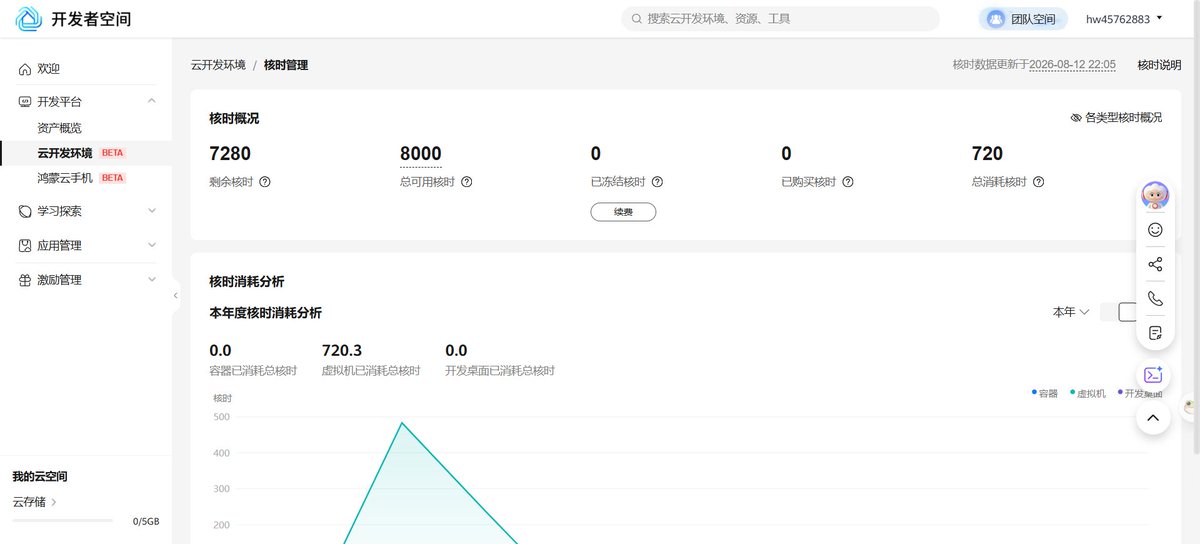Click the 学习探索 sidebar icon
1200x544 pixels.
click(x=25, y=212)
